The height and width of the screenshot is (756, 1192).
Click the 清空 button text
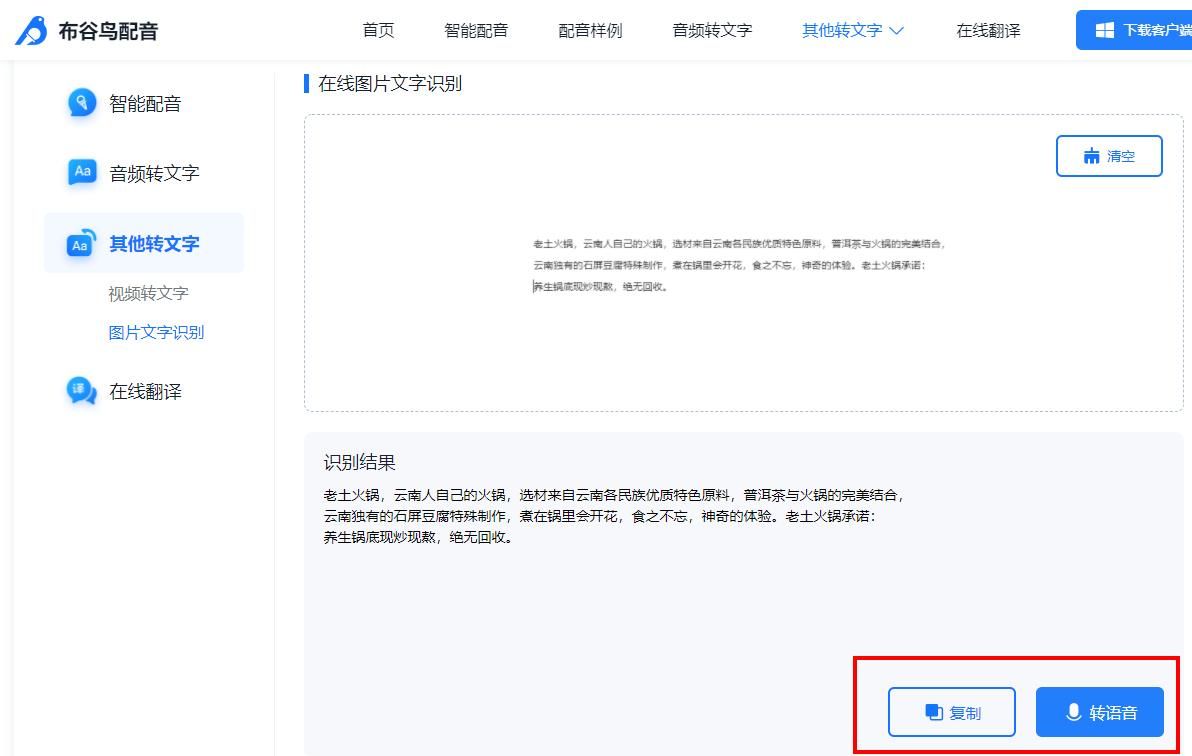(1121, 156)
